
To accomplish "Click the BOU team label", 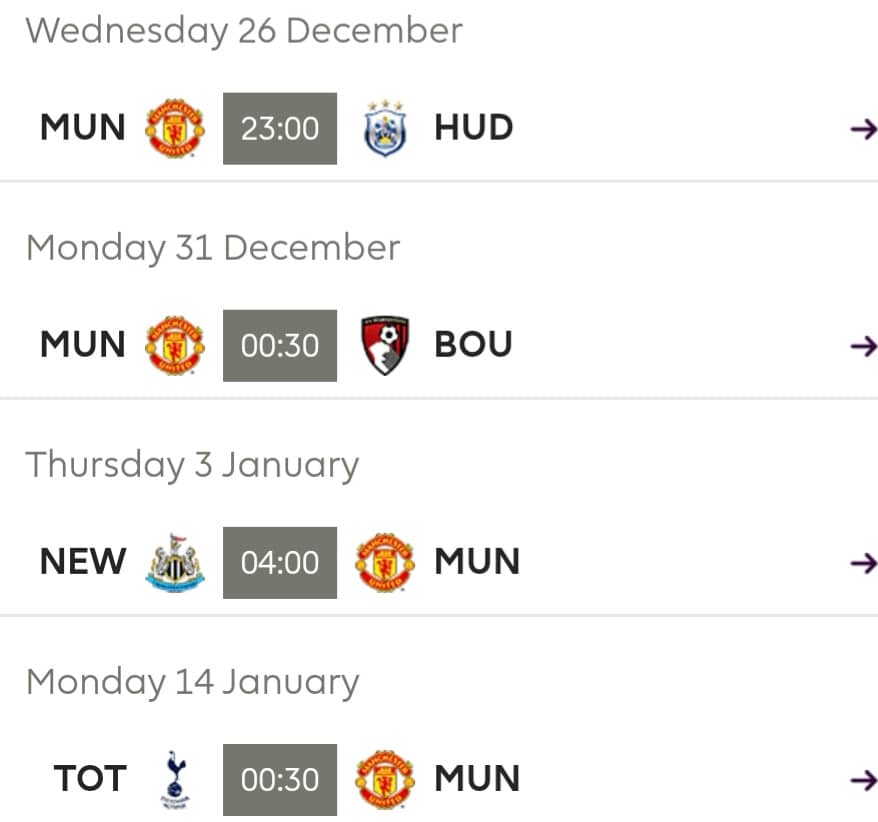I will (473, 344).
